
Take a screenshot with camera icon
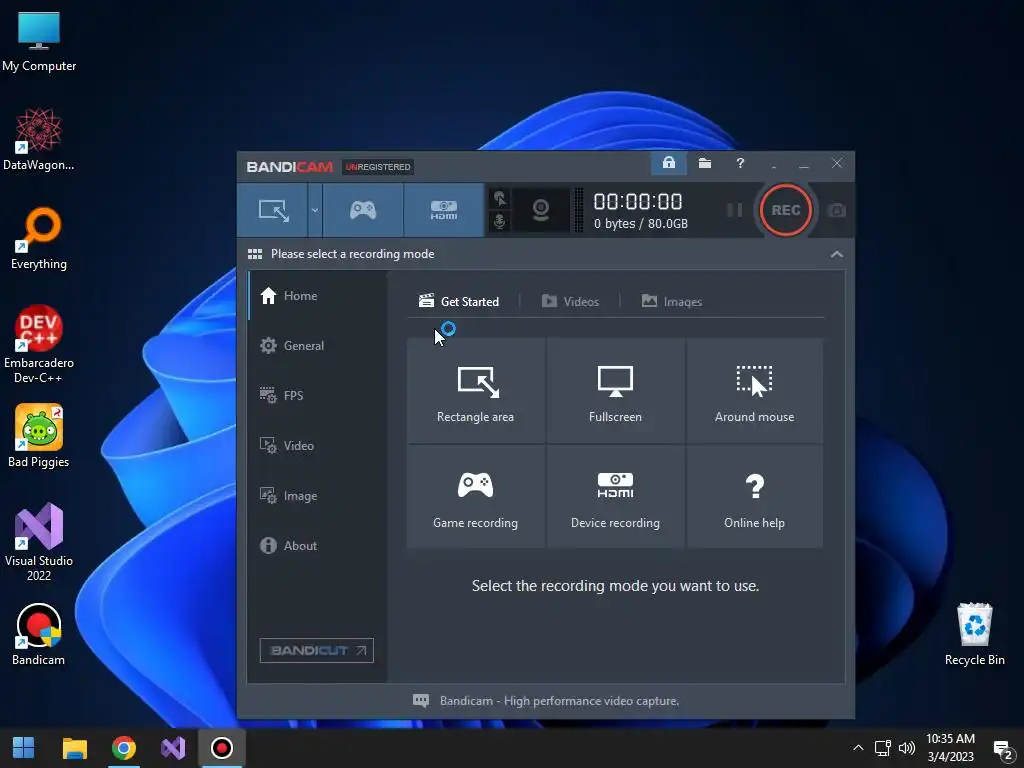click(837, 210)
